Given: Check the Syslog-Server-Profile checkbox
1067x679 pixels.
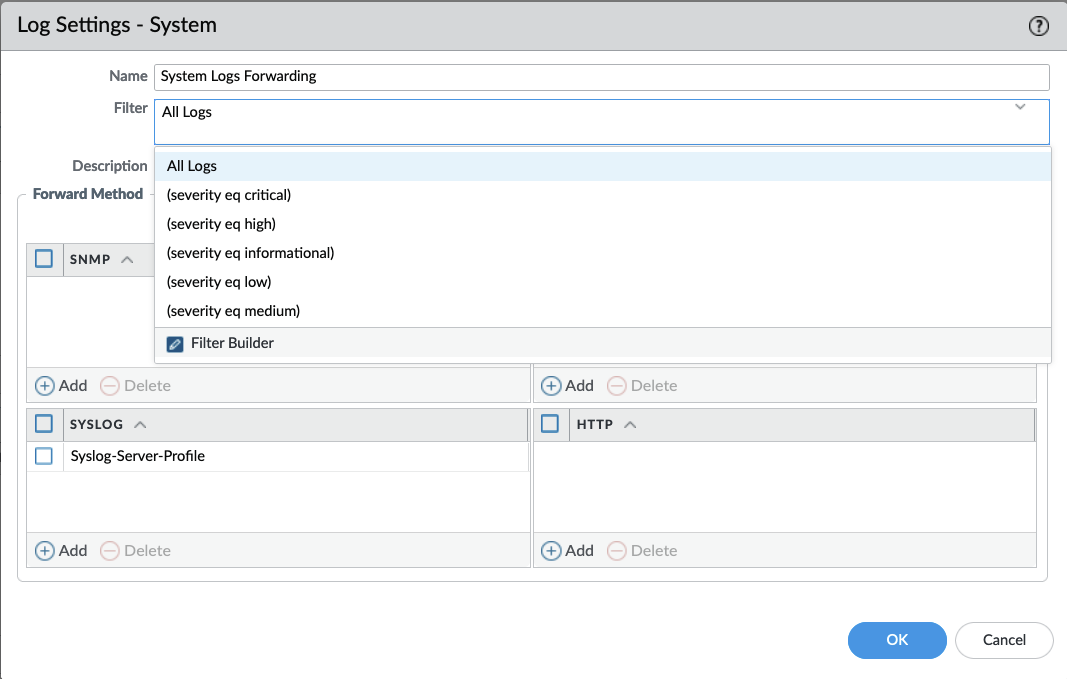Looking at the screenshot, I should point(44,456).
